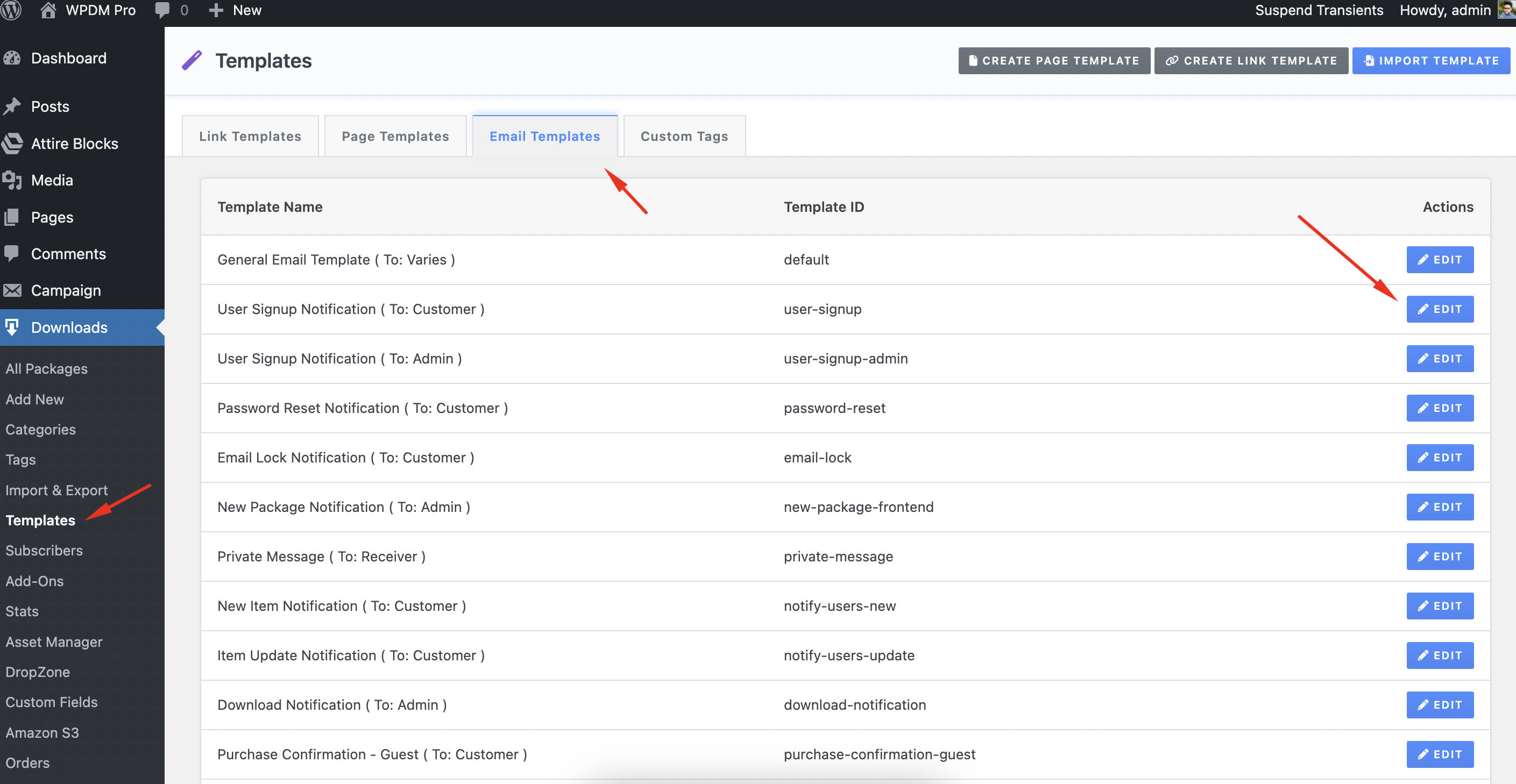Open Add New under Downloads
The image size is (1516, 784).
tap(35, 400)
